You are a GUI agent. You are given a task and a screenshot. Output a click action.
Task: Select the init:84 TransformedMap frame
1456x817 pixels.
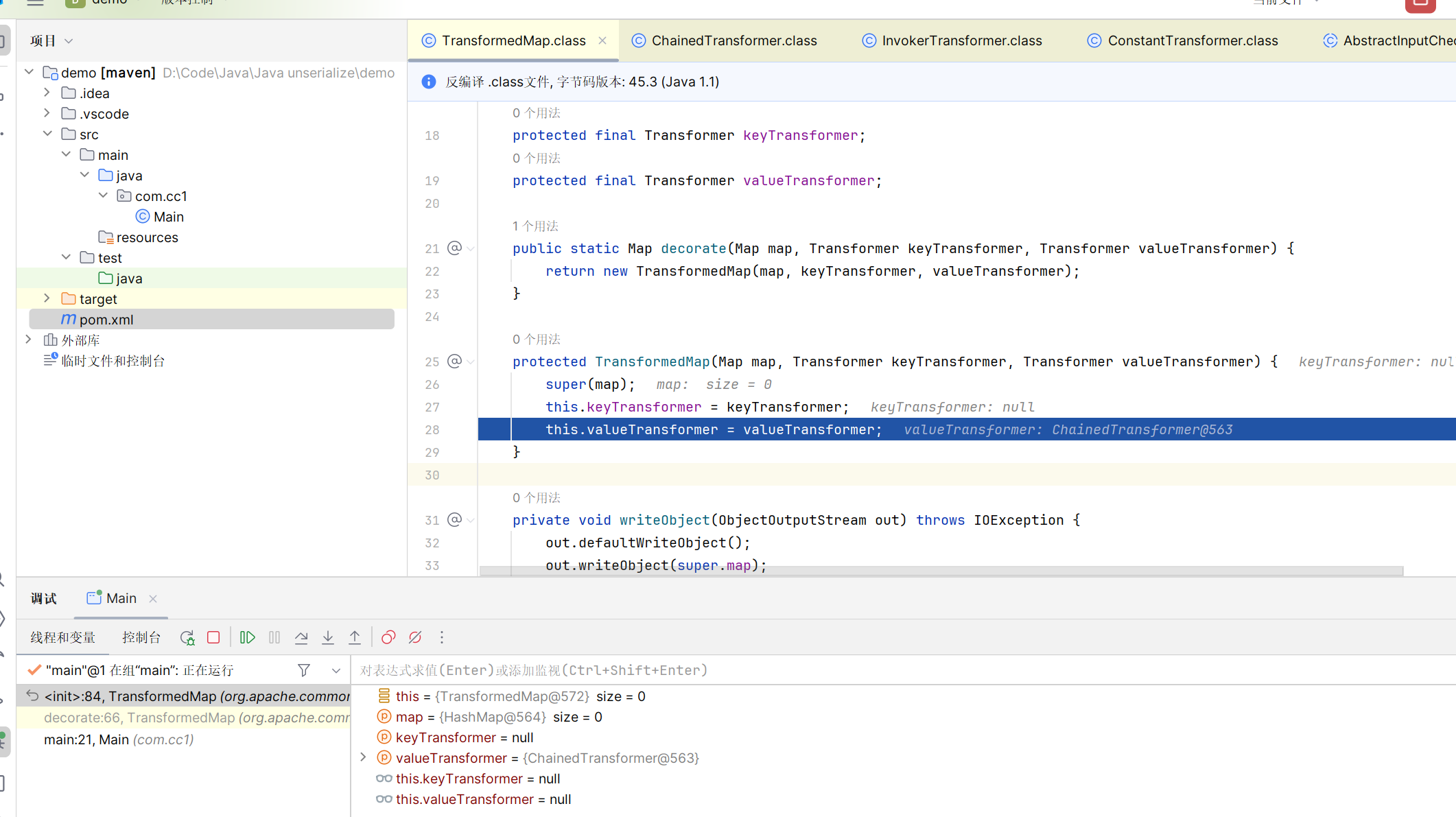183,696
